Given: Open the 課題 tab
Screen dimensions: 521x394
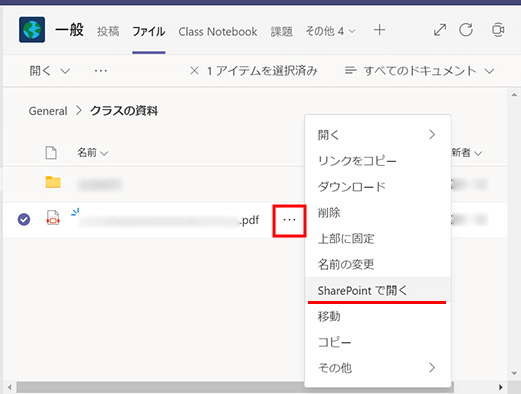Looking at the screenshot, I should tap(282, 31).
